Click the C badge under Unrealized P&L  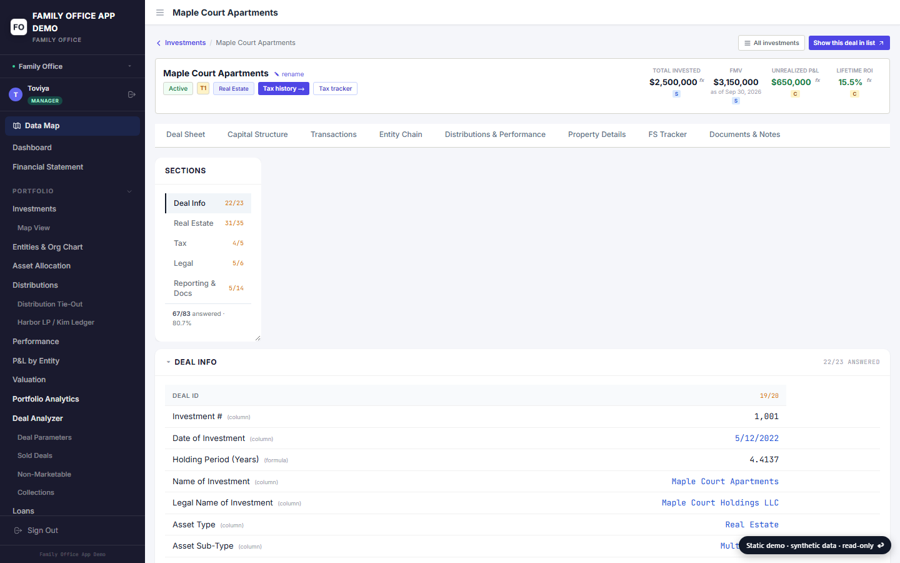point(795,94)
